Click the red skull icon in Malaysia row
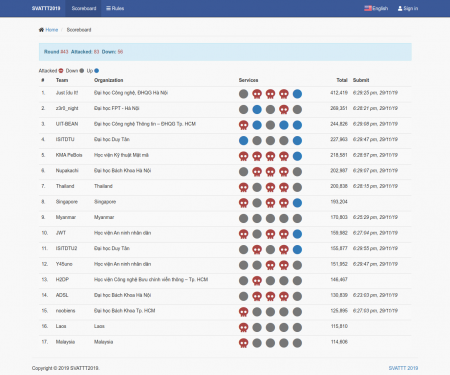Image resolution: width=450 pixels, height=375 pixels. click(244, 343)
